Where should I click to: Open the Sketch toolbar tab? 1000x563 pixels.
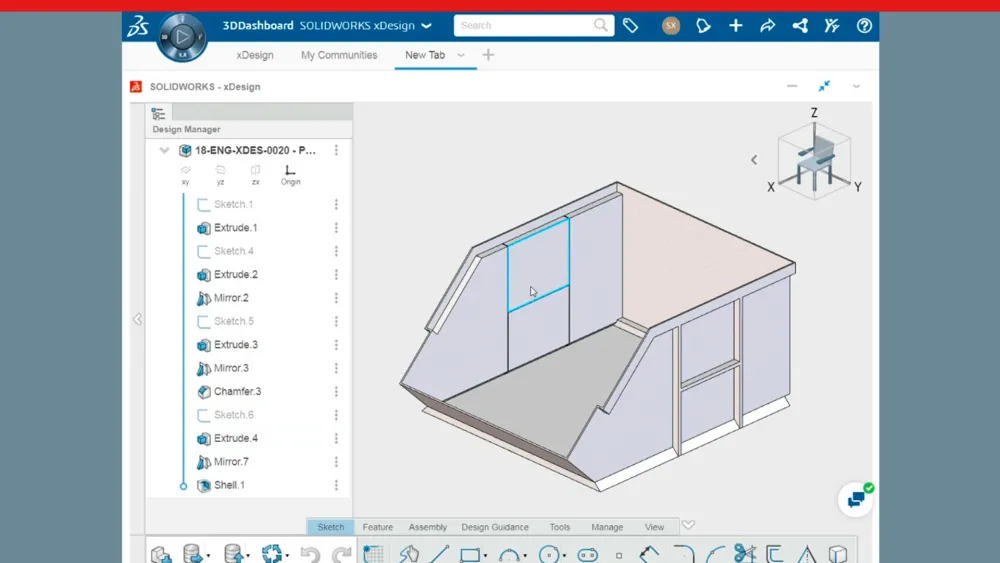tap(330, 527)
